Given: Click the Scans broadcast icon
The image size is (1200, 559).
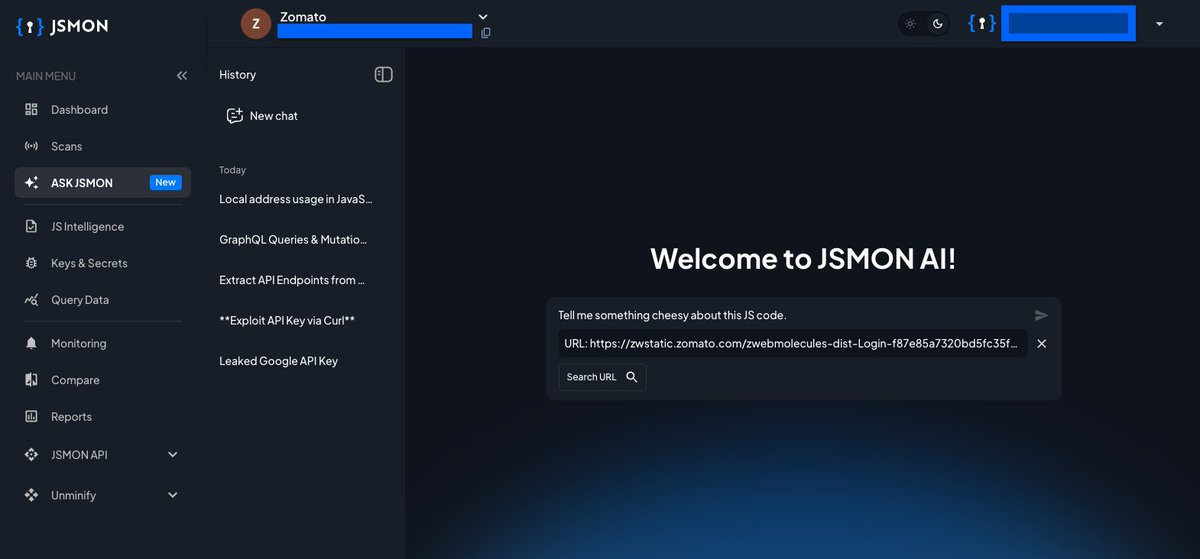Looking at the screenshot, I should (x=31, y=146).
